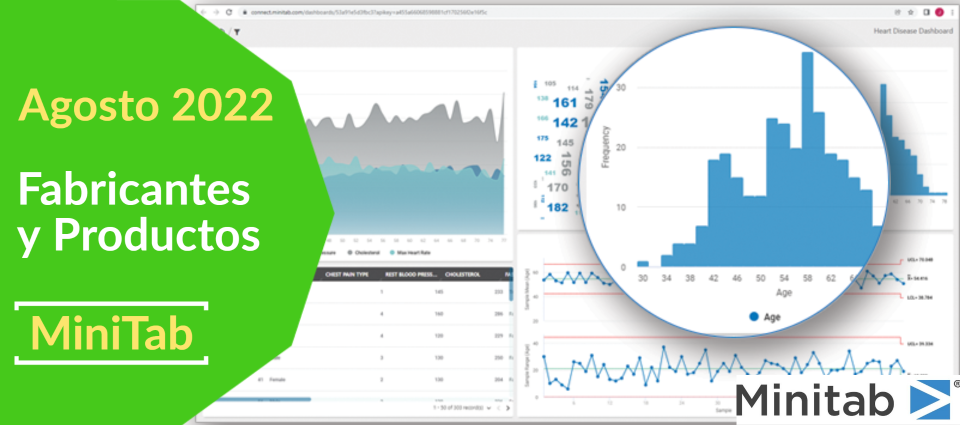960x425 pixels.
Task: Click the number 170 in the word cloud
Action: (557, 187)
